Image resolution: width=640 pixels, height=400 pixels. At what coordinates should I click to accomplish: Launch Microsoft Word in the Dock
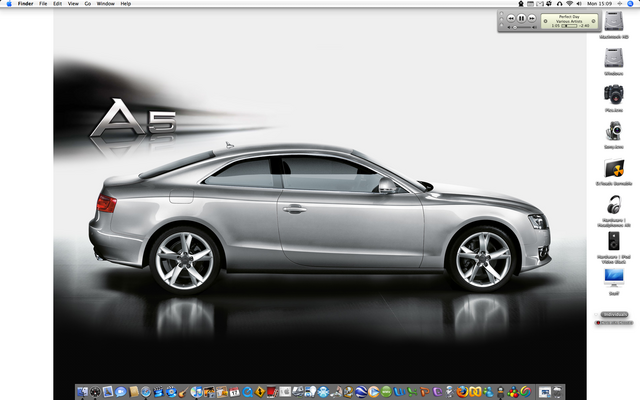(399, 392)
